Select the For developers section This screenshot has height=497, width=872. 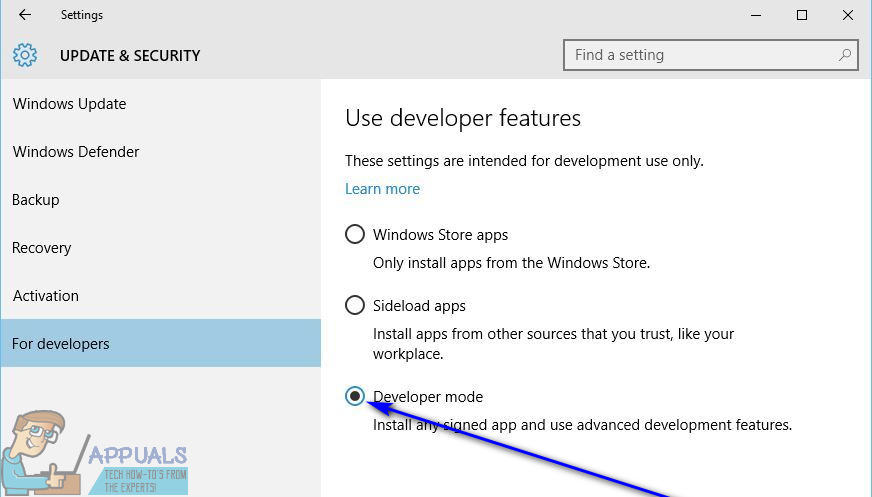(61, 344)
